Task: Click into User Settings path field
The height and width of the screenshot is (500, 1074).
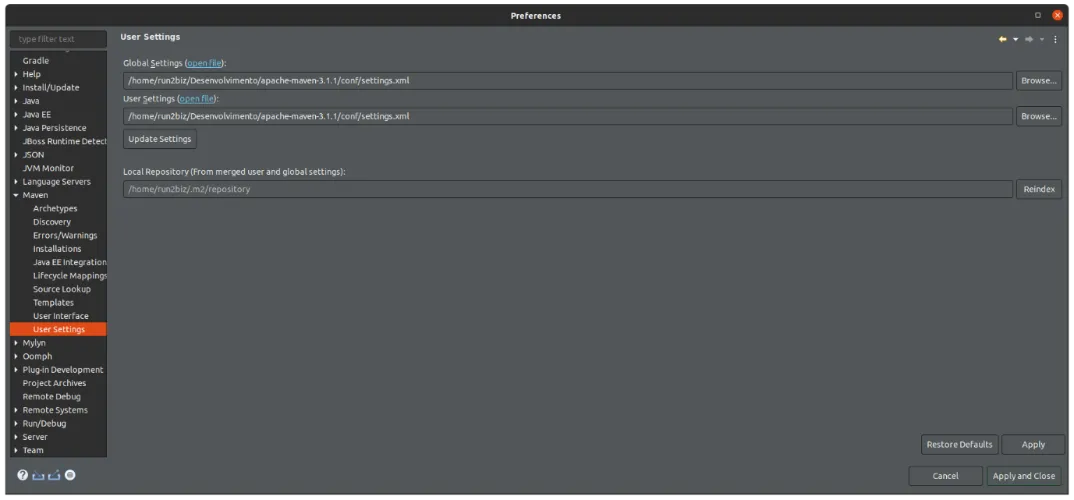Action: (568, 116)
